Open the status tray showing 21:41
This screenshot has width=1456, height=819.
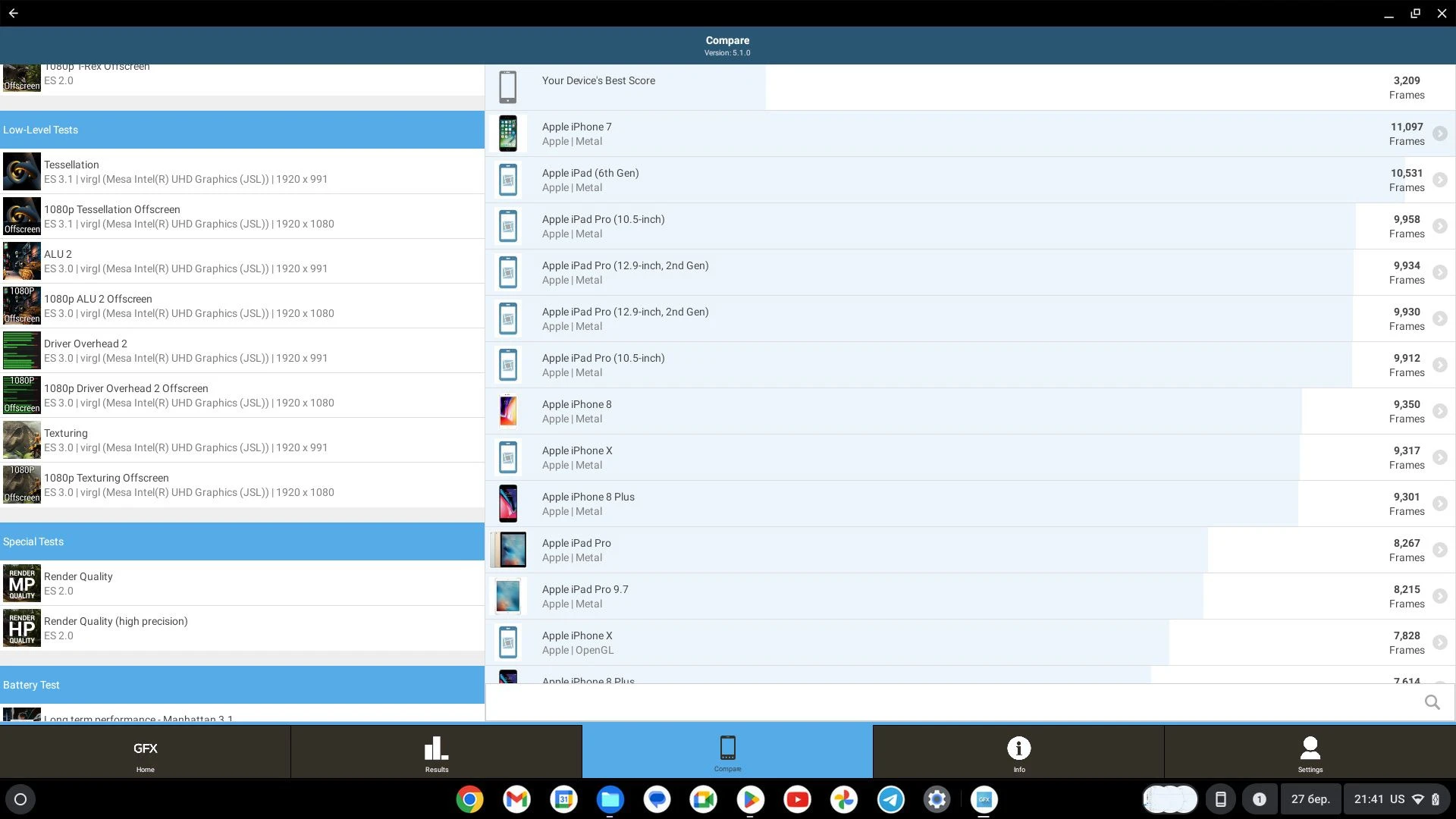coord(1396,799)
